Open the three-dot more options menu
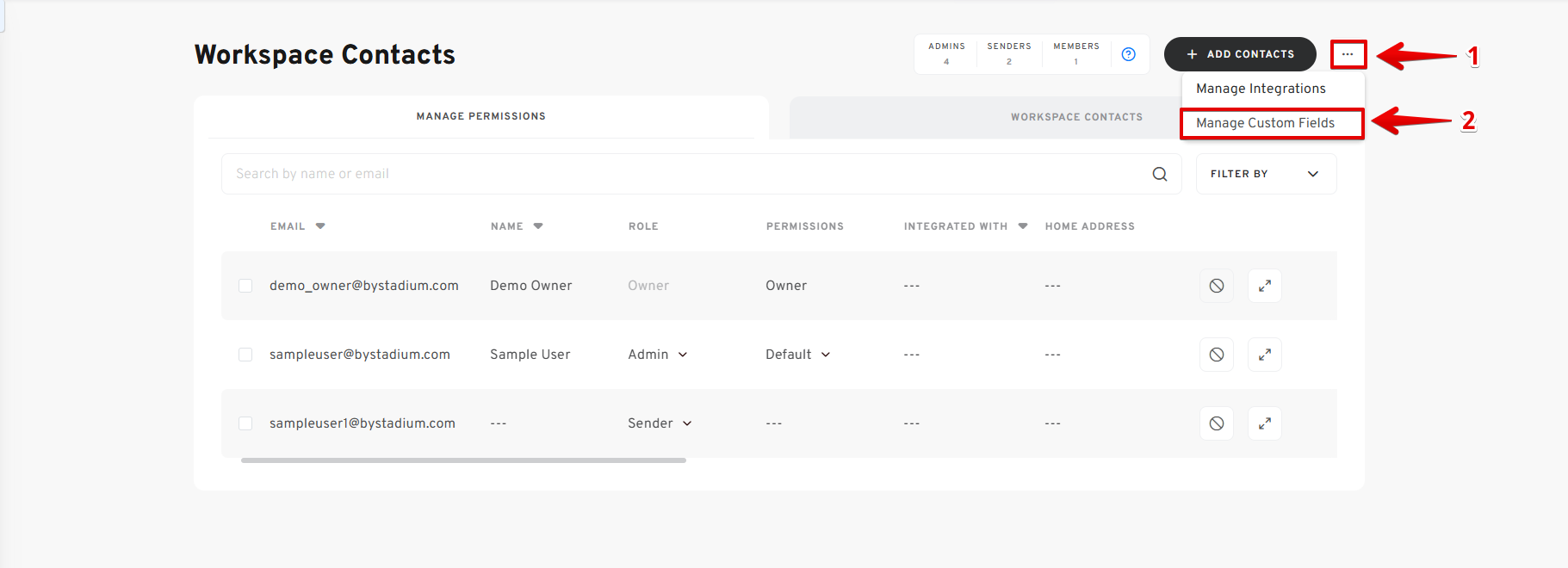Screen dimensions: 1568x568 click(x=1348, y=54)
